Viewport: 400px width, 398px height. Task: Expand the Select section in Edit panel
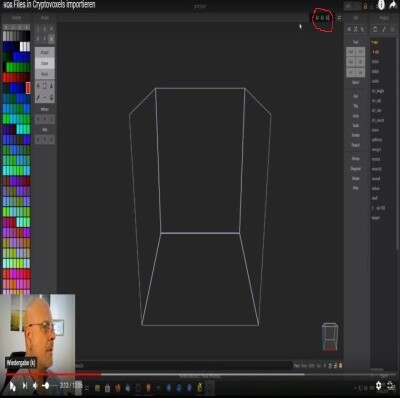click(356, 82)
